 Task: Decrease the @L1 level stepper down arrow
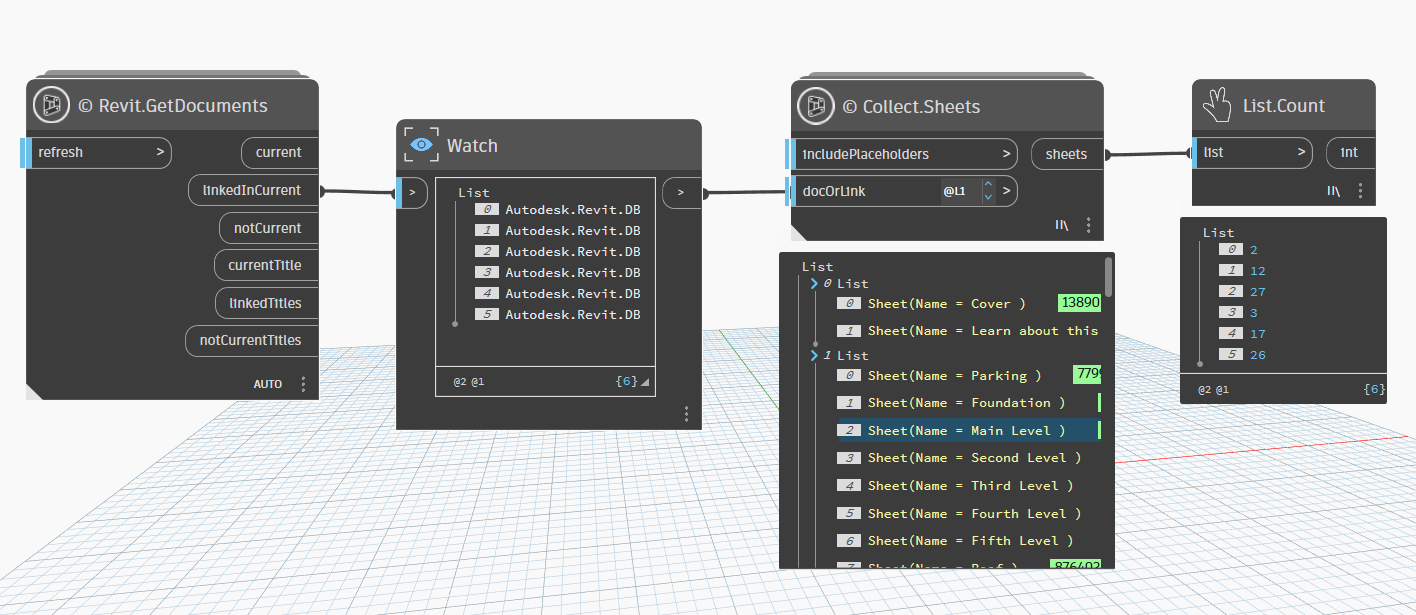[x=988, y=197]
